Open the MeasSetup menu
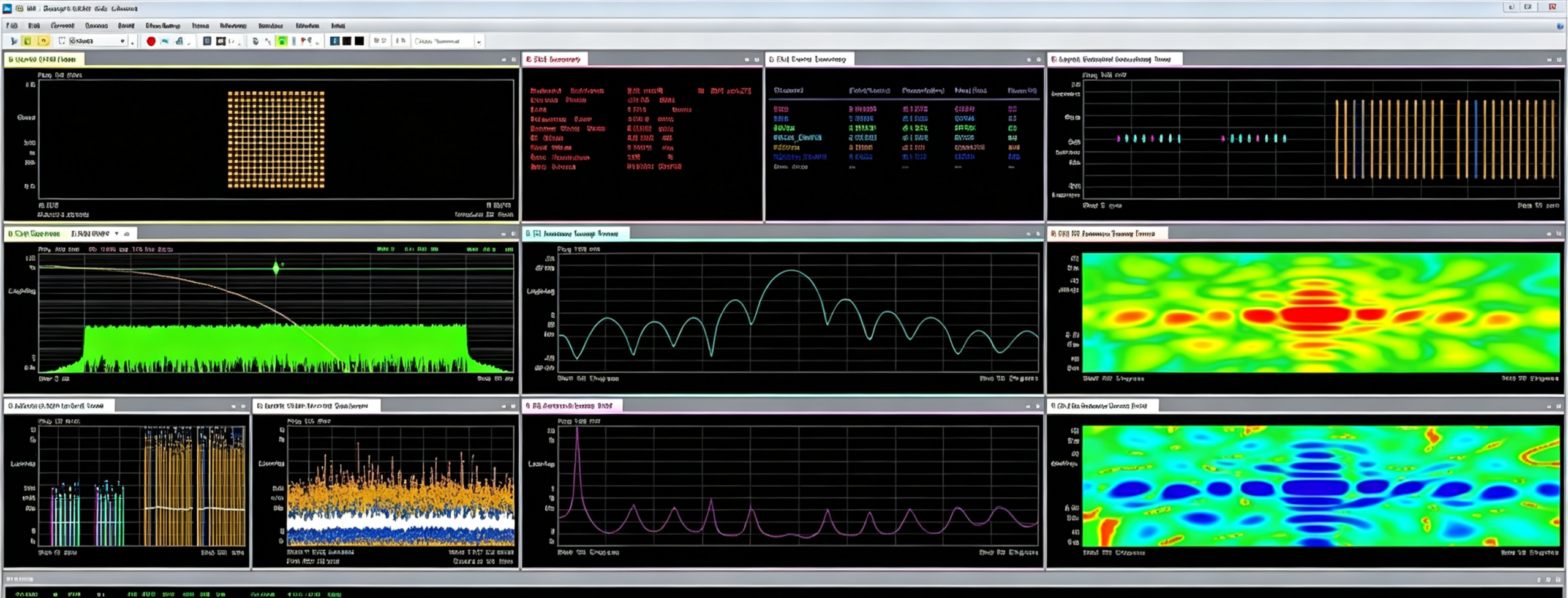The height and width of the screenshot is (598, 1568). click(x=162, y=26)
